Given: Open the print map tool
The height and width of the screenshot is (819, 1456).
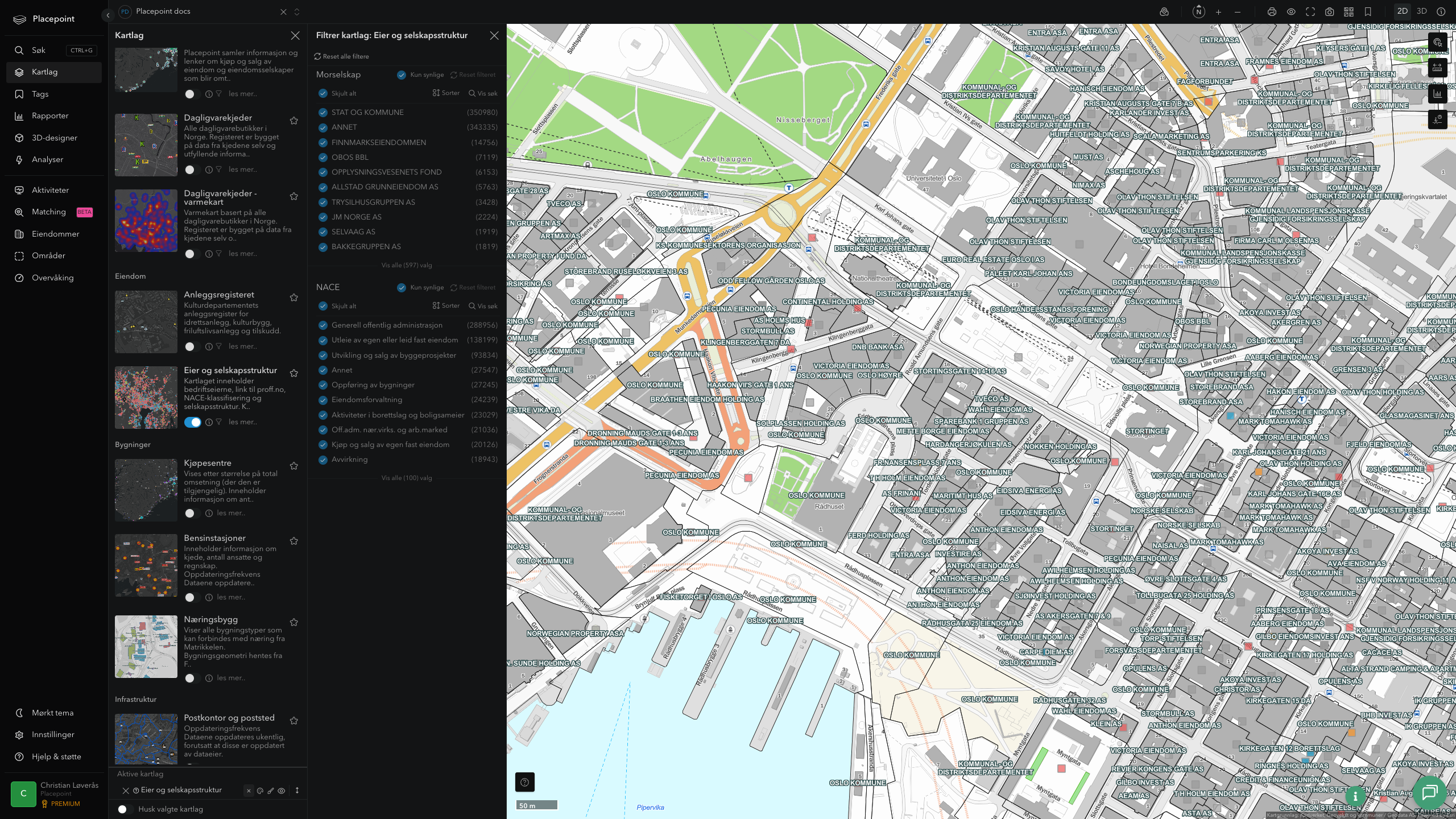Looking at the screenshot, I should pos(1272,11).
